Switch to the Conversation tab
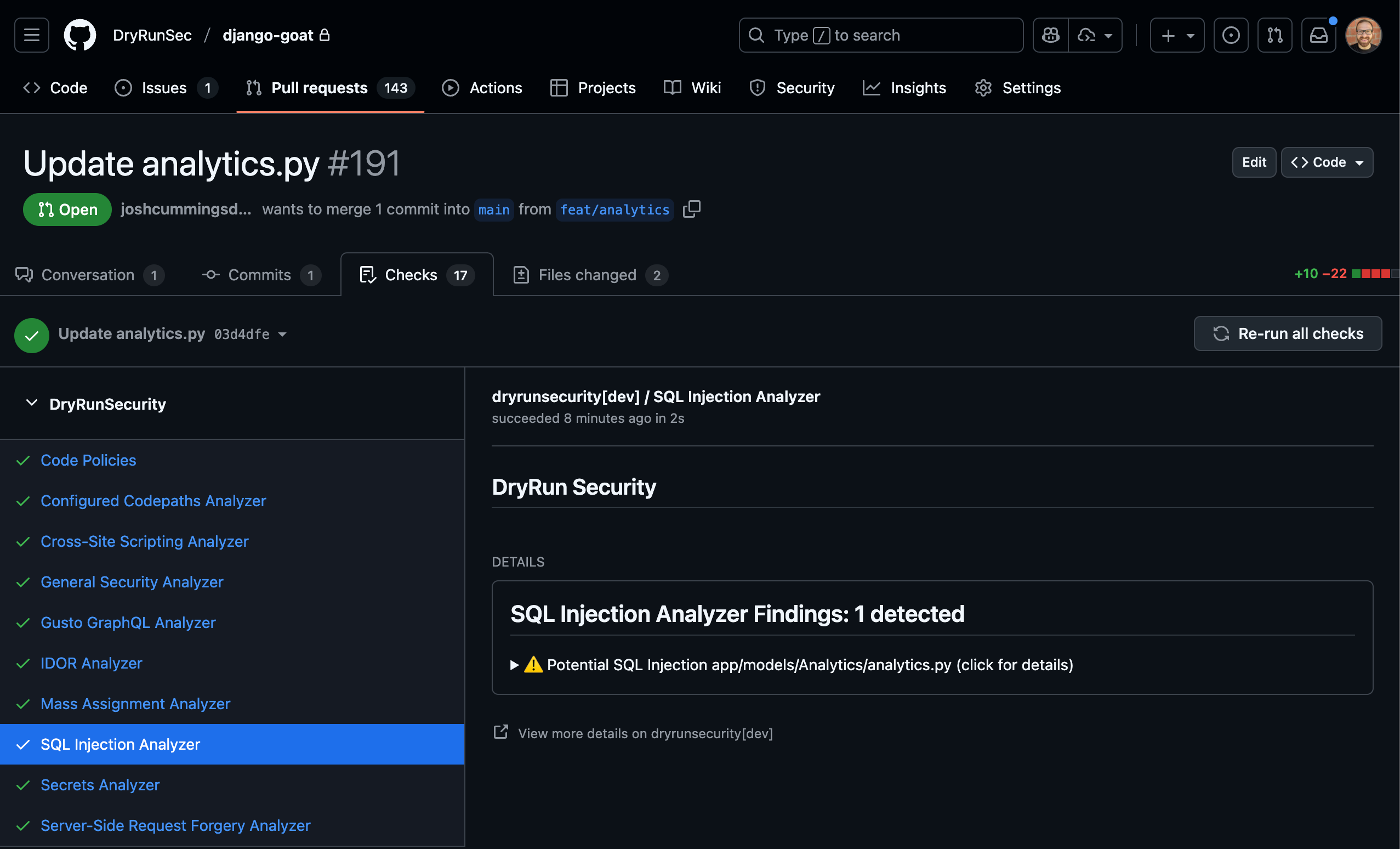Viewport: 1400px width, 849px height. pyautogui.click(x=88, y=275)
